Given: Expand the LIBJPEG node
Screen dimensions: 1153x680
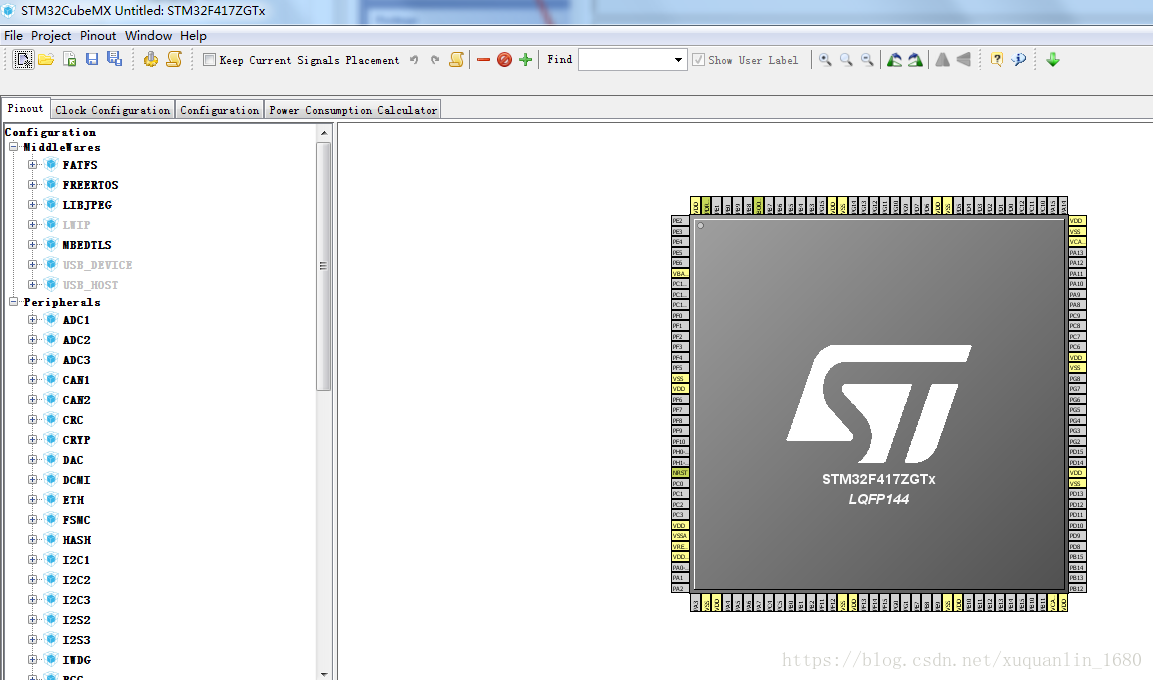Looking at the screenshot, I should 32,204.
